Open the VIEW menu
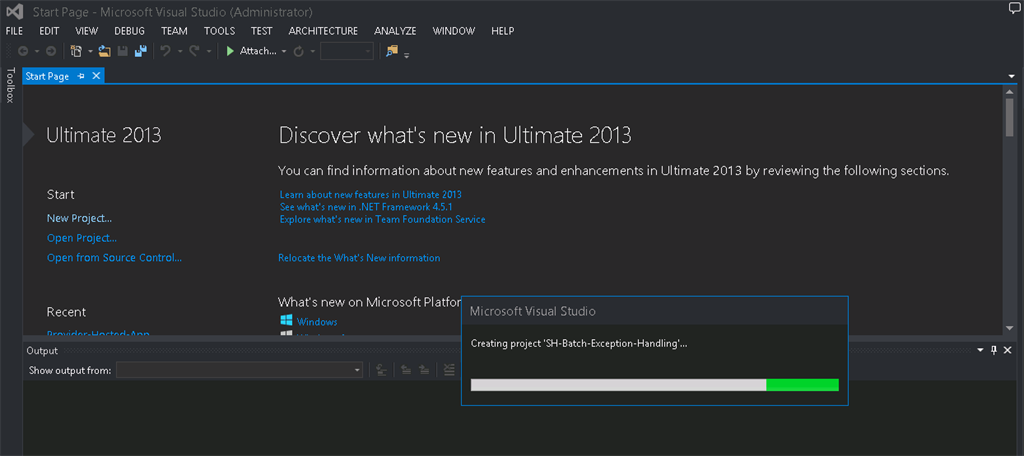The width and height of the screenshot is (1024, 456). coord(86,31)
